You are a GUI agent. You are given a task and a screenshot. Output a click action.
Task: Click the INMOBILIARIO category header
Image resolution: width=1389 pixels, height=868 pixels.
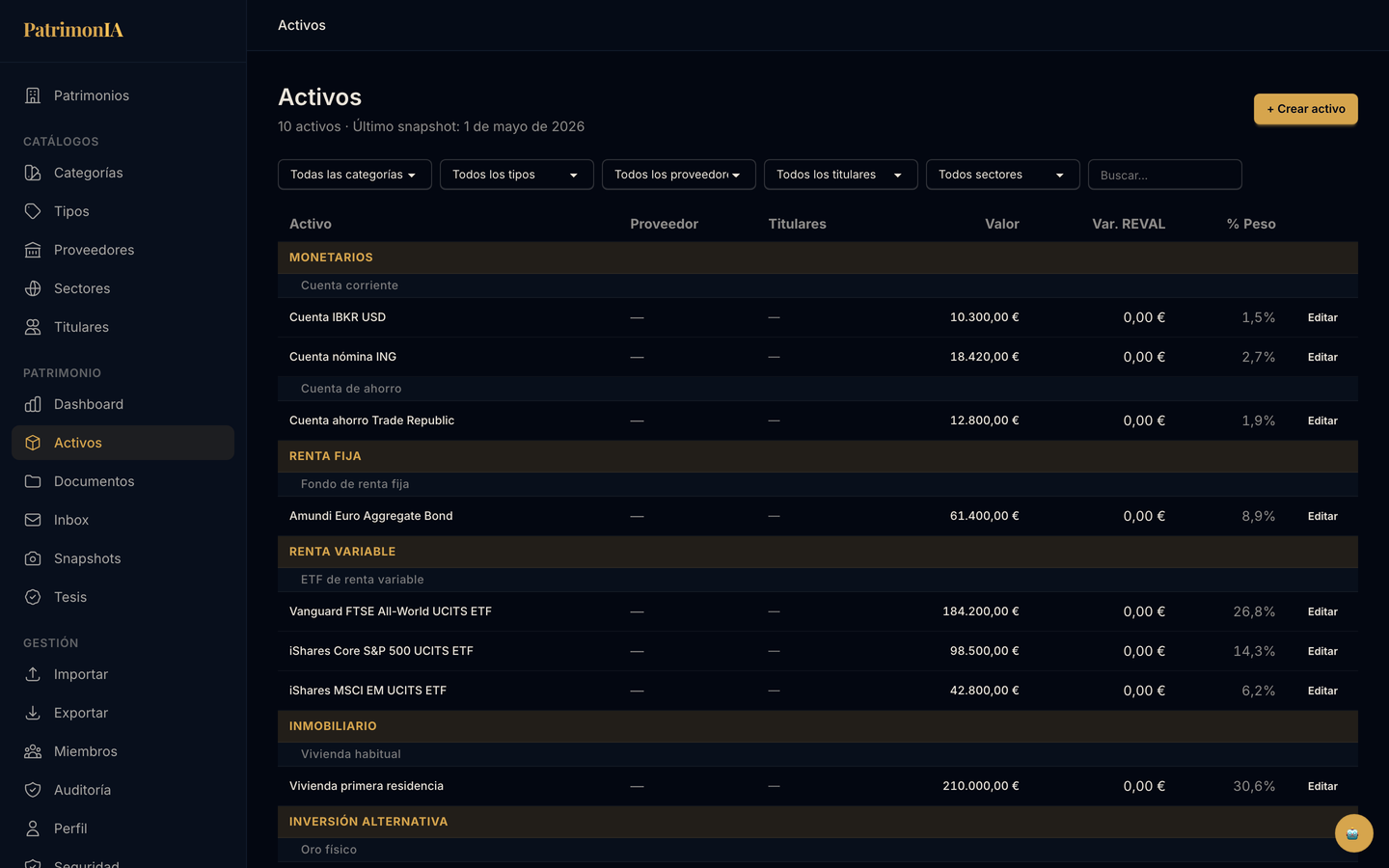[818, 726]
